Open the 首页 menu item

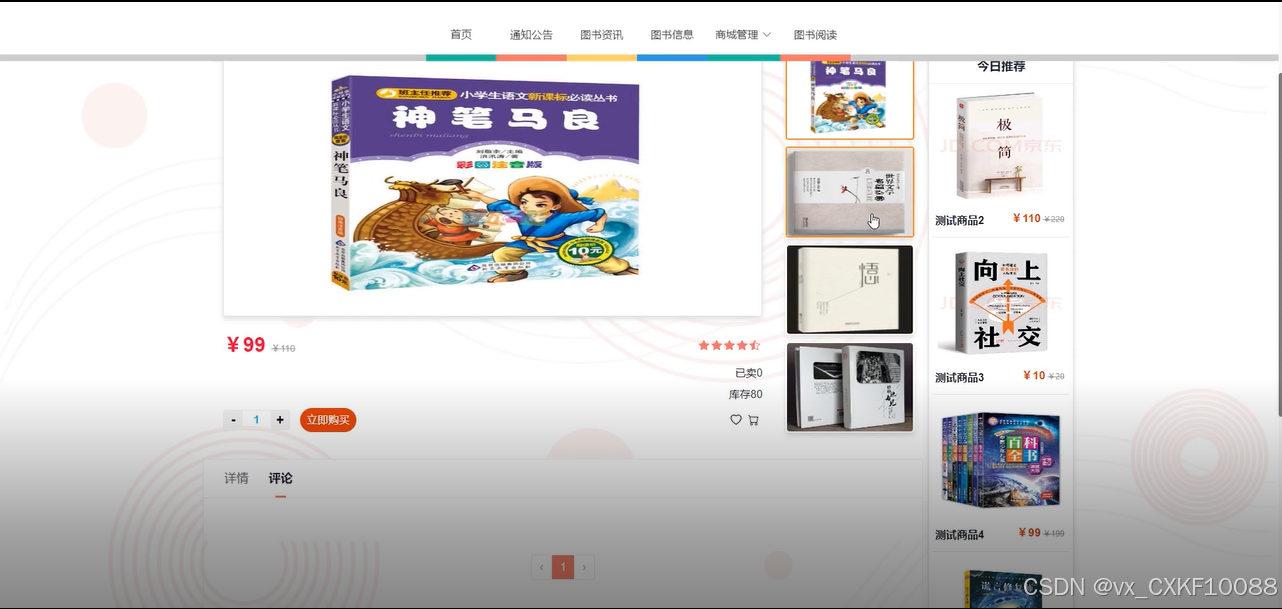click(x=461, y=34)
